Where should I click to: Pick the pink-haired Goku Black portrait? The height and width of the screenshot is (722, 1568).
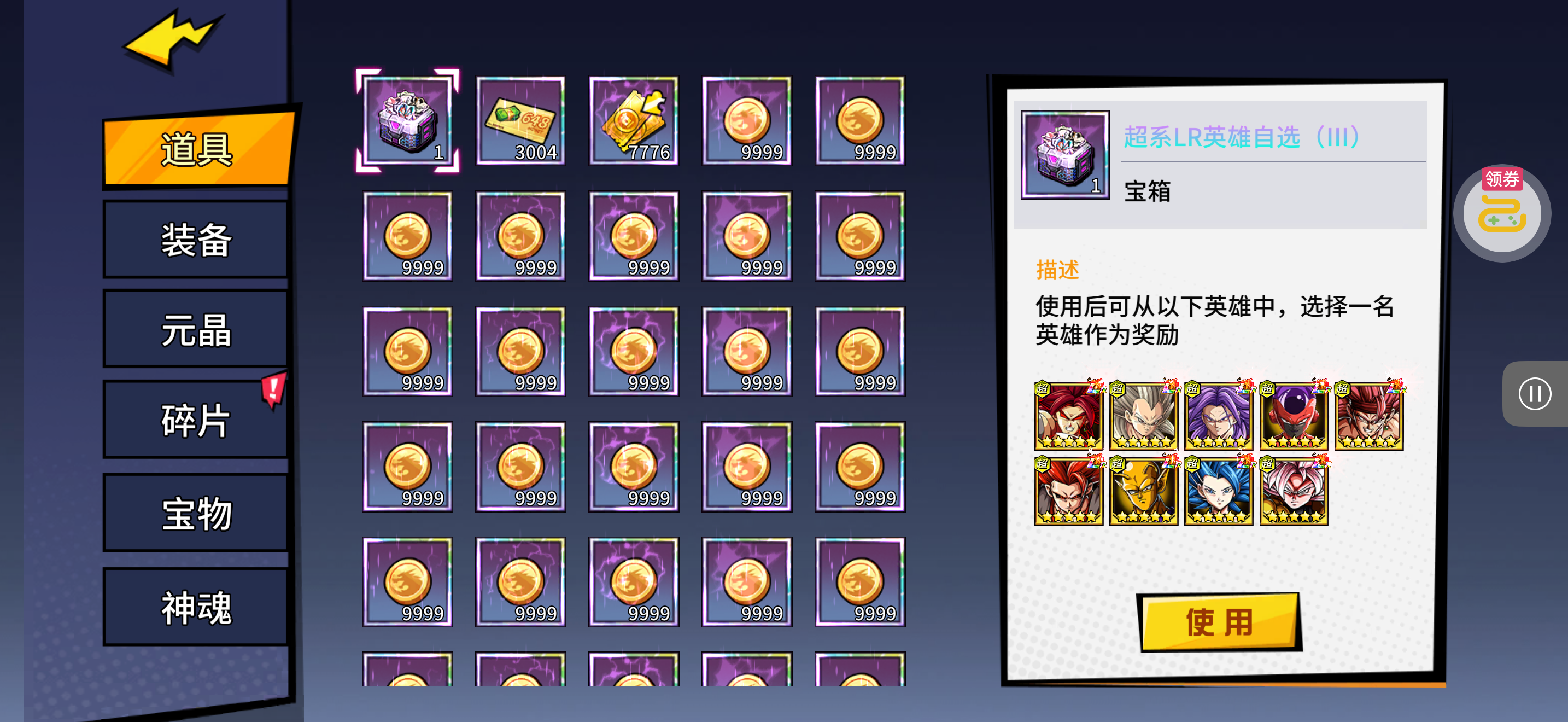(1294, 491)
